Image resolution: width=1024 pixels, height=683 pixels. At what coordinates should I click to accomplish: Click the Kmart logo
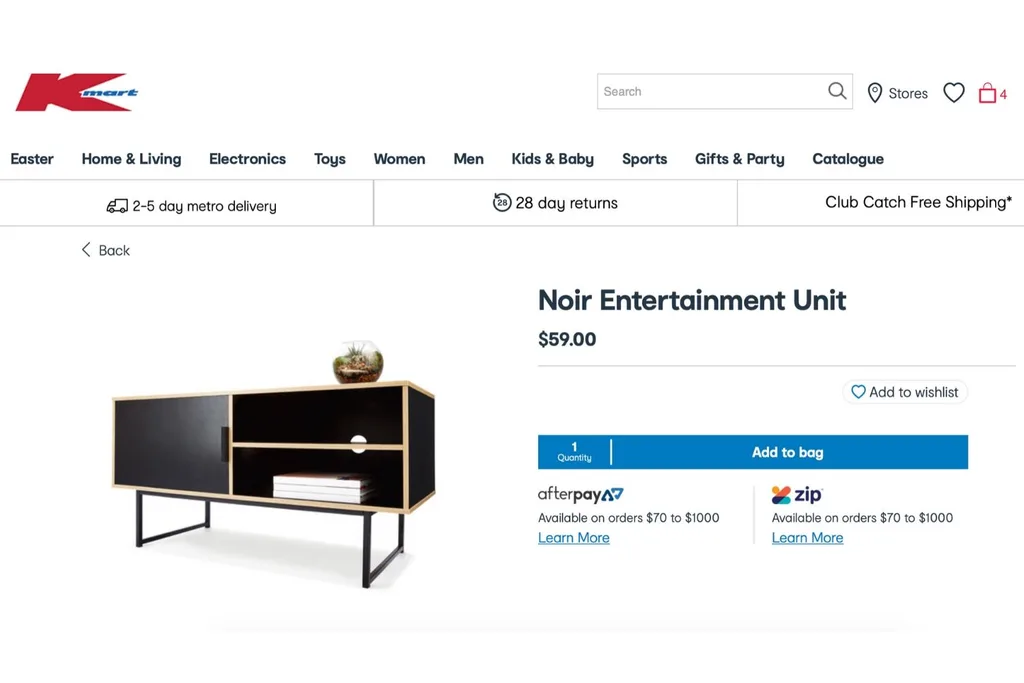tap(77, 92)
